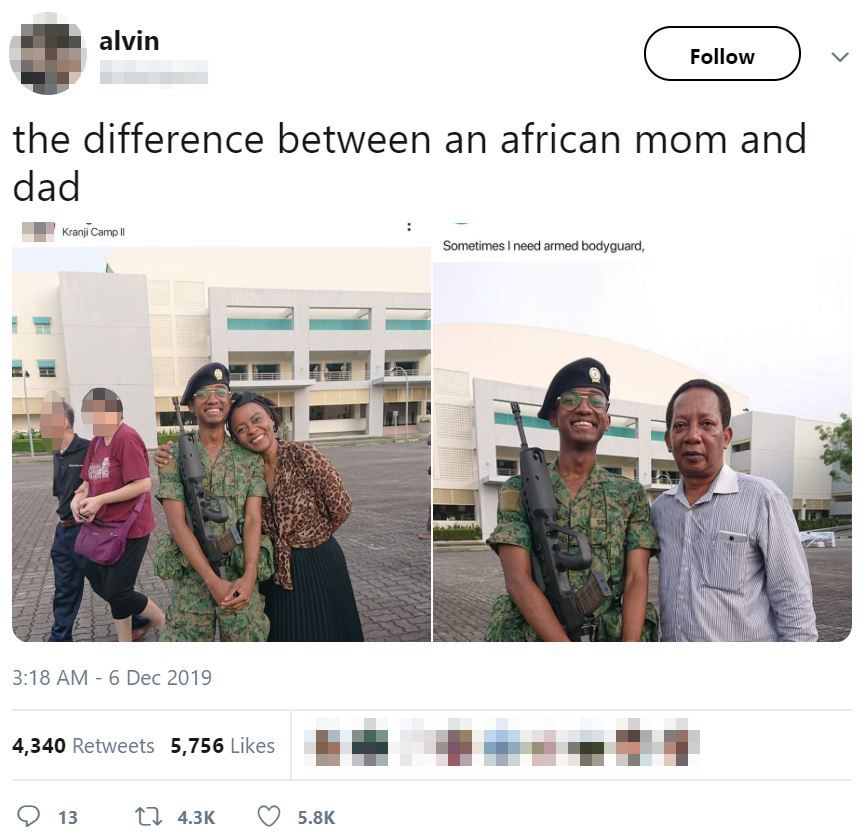Click the 5.8K likes count
Viewport: 867px width, 831px height.
(316, 817)
